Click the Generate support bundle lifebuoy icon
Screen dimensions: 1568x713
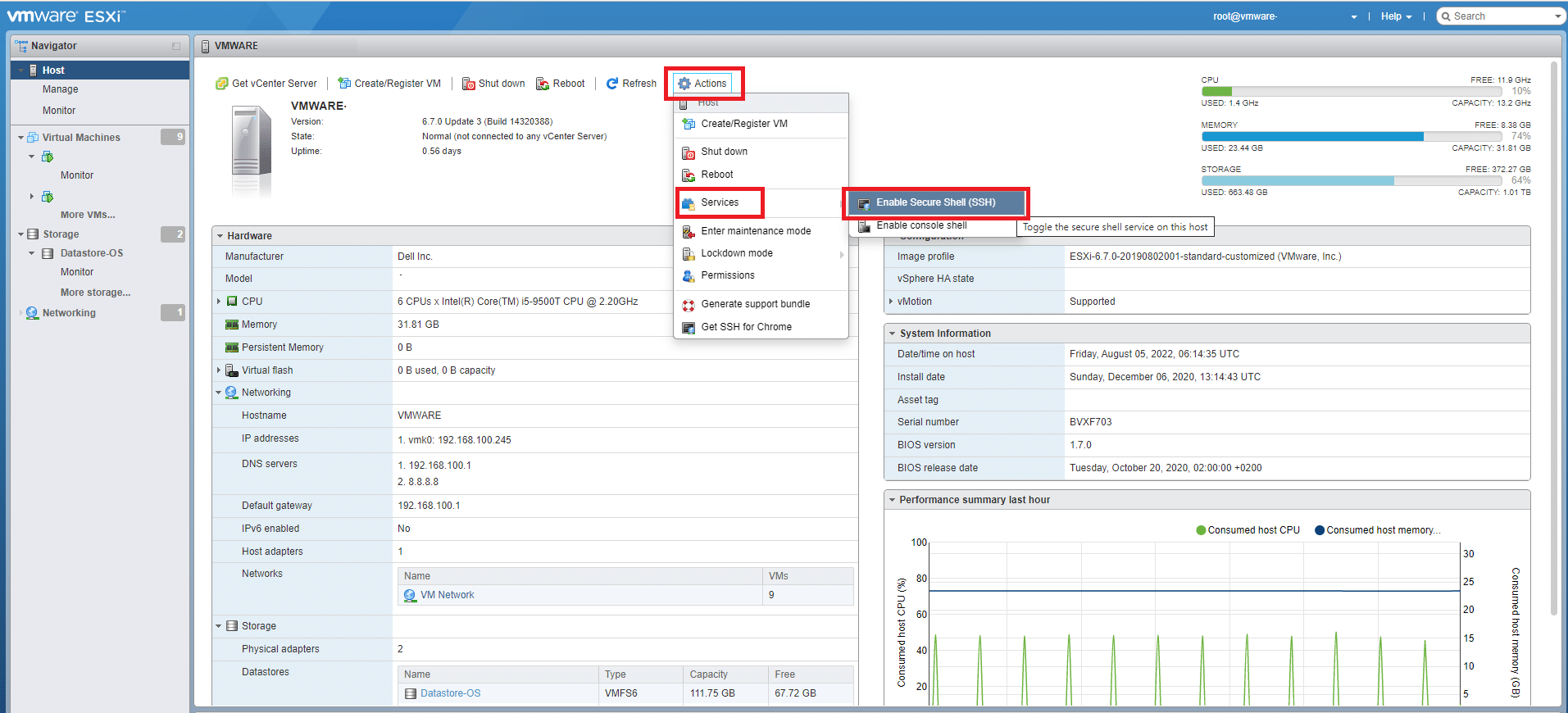[689, 305]
